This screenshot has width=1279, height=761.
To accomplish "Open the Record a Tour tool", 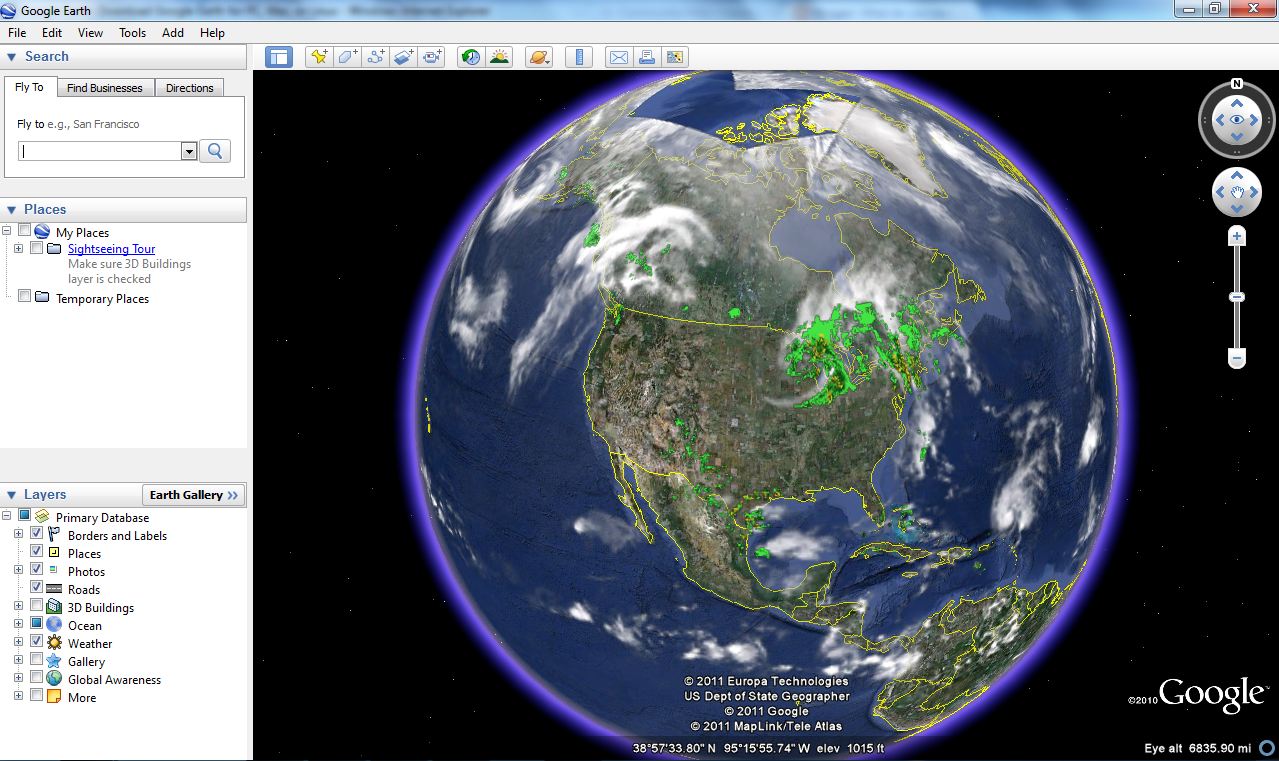I will (432, 57).
